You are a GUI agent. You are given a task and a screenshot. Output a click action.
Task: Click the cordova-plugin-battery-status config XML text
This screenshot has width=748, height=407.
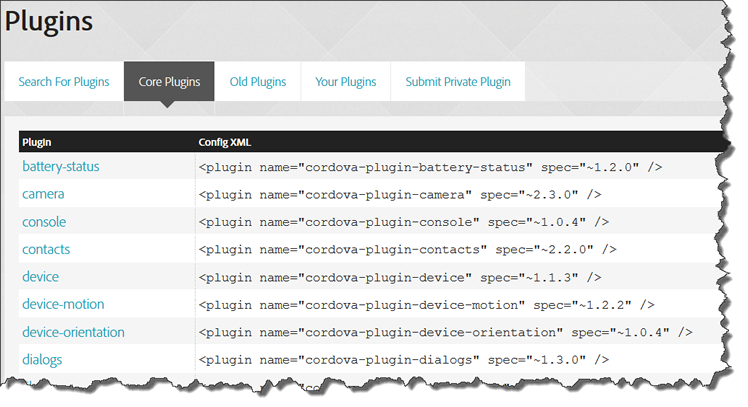pos(430,167)
